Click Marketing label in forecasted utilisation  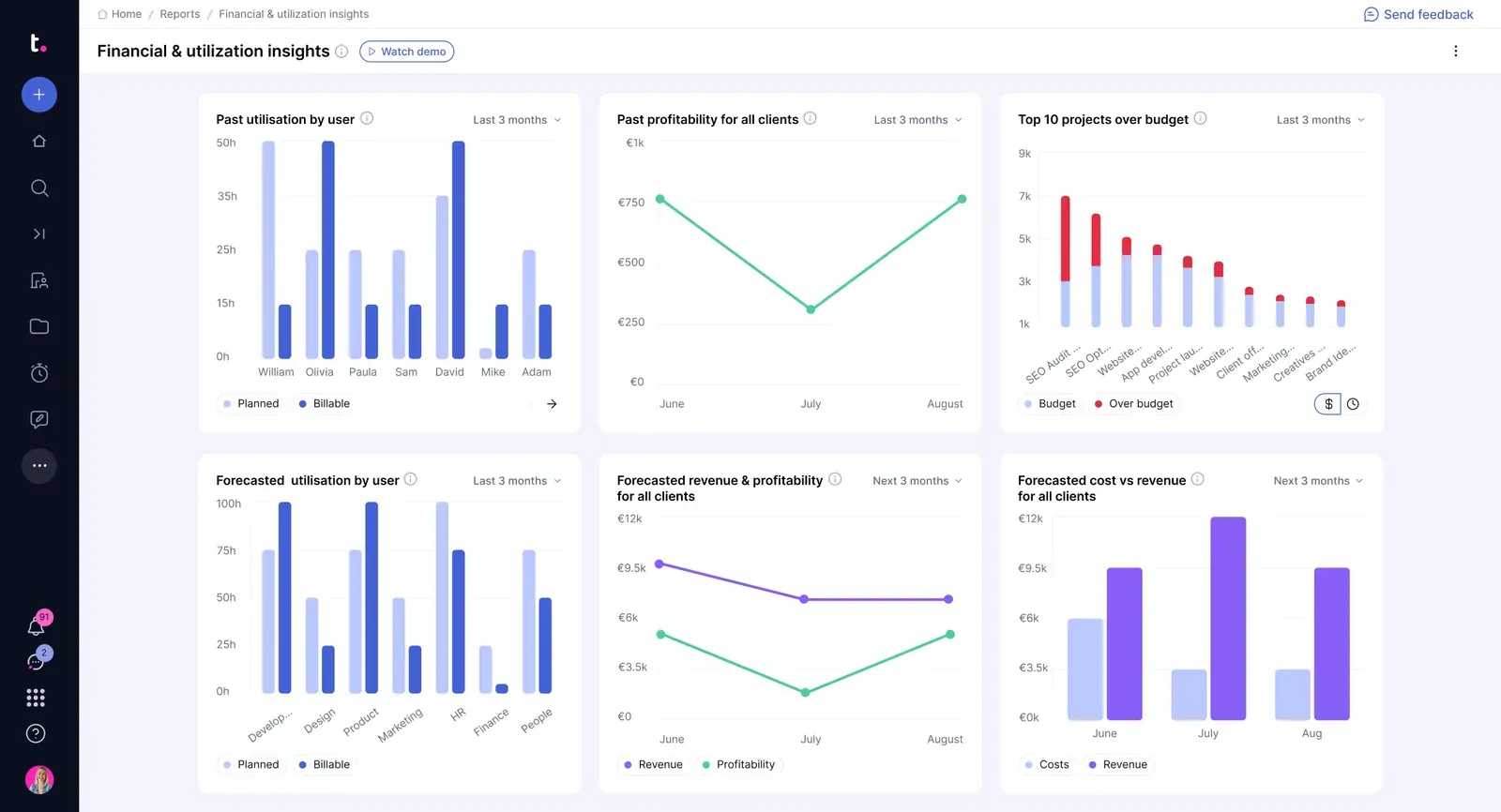401,725
